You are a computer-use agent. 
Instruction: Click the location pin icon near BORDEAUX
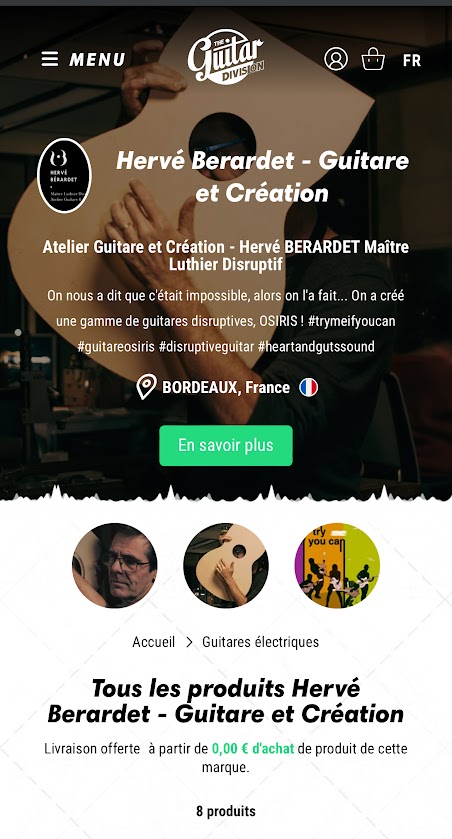[x=147, y=386]
